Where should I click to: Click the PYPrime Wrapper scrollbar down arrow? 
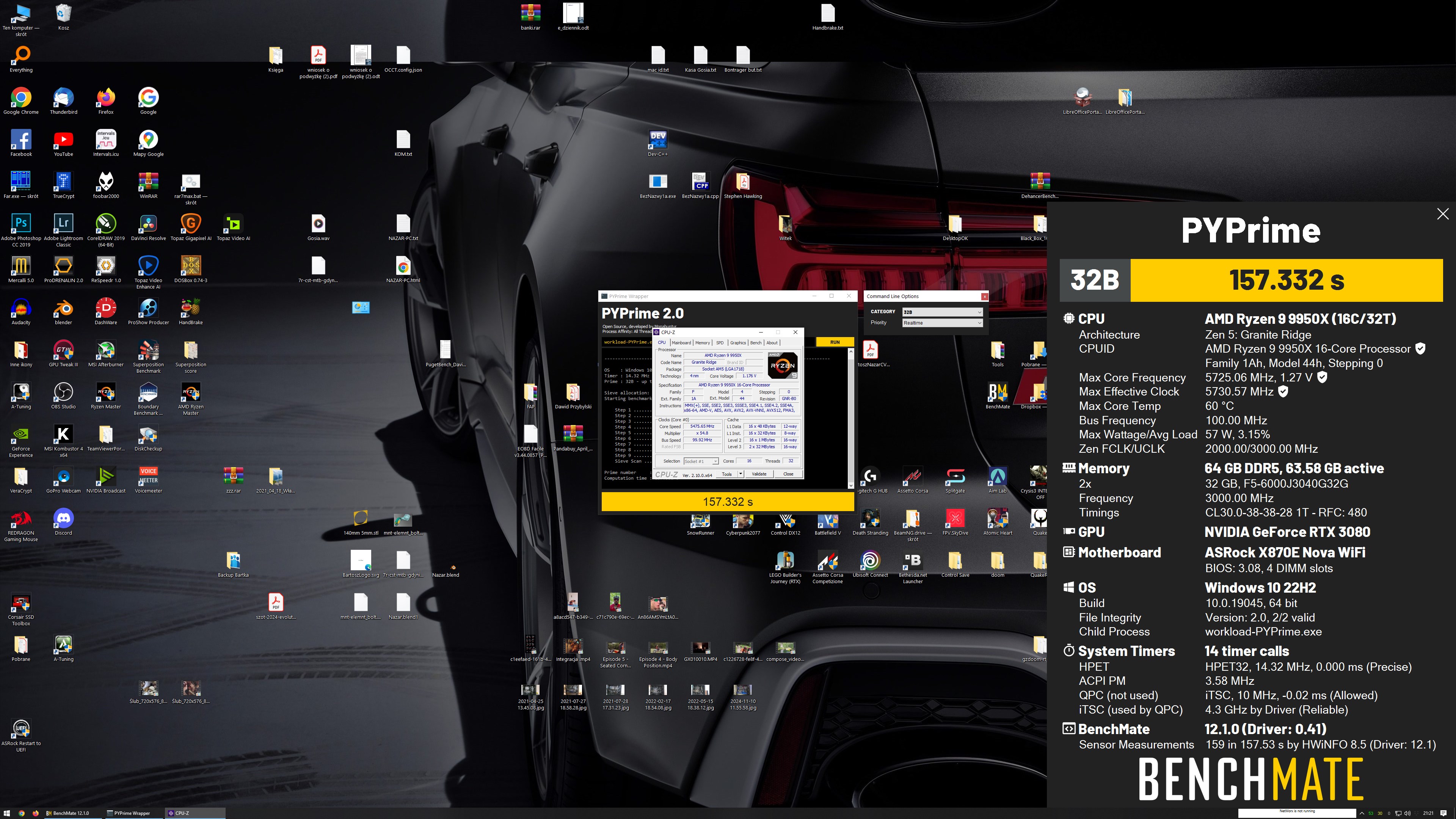coord(850,485)
